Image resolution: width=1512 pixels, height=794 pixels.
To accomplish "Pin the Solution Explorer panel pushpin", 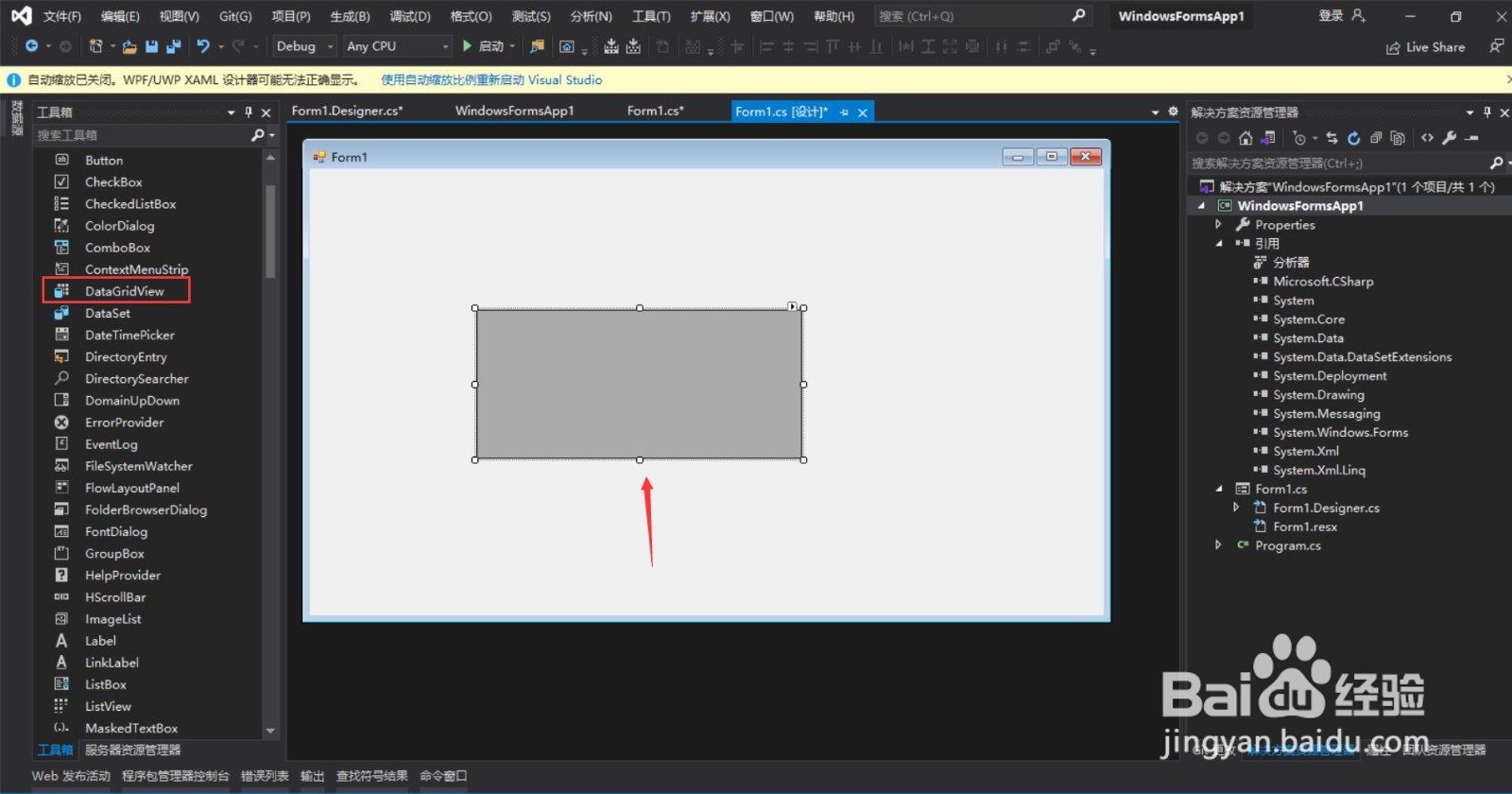I will pos(1487,112).
